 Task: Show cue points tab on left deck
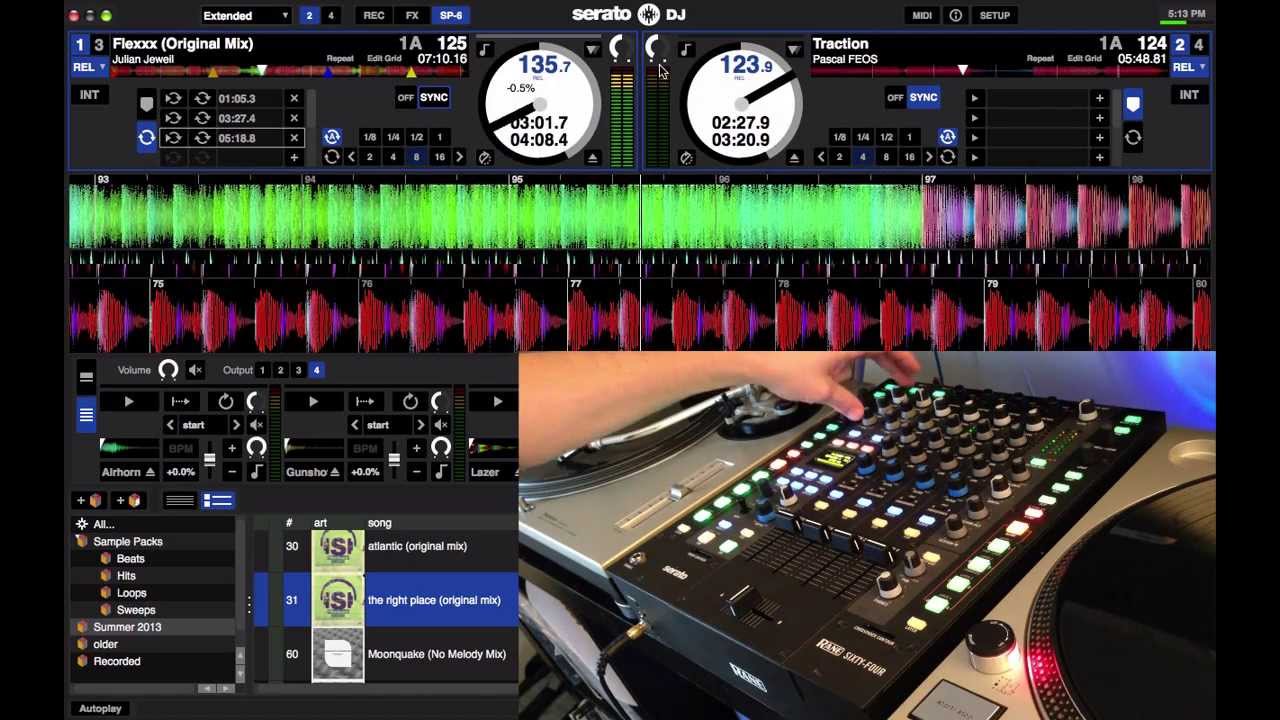point(147,104)
